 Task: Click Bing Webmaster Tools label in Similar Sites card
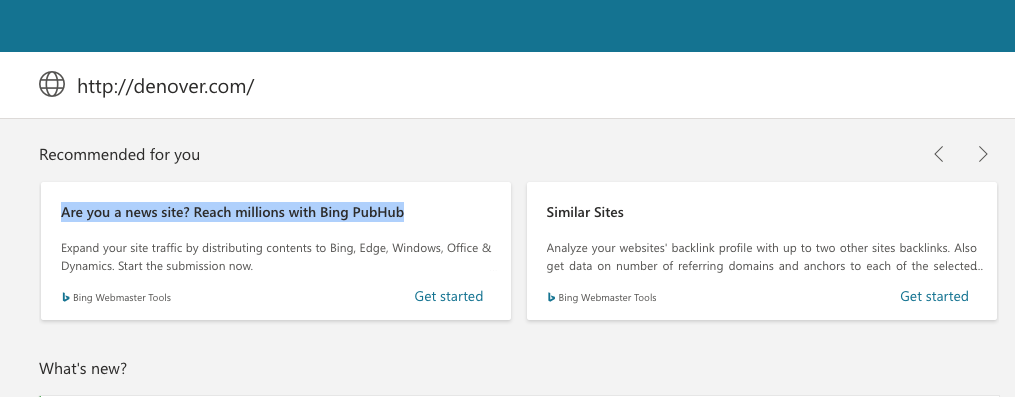[x=607, y=298]
